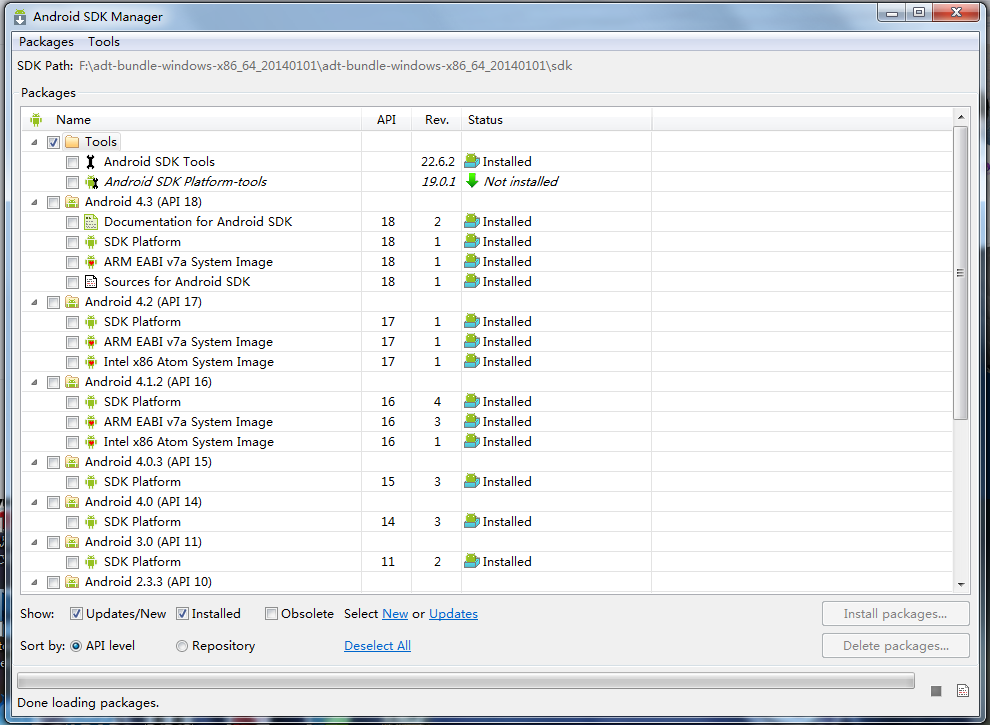990x725 pixels.
Task: Collapse the Android 2.3.3 (API 10) group
Action: pyautogui.click(x=34, y=582)
